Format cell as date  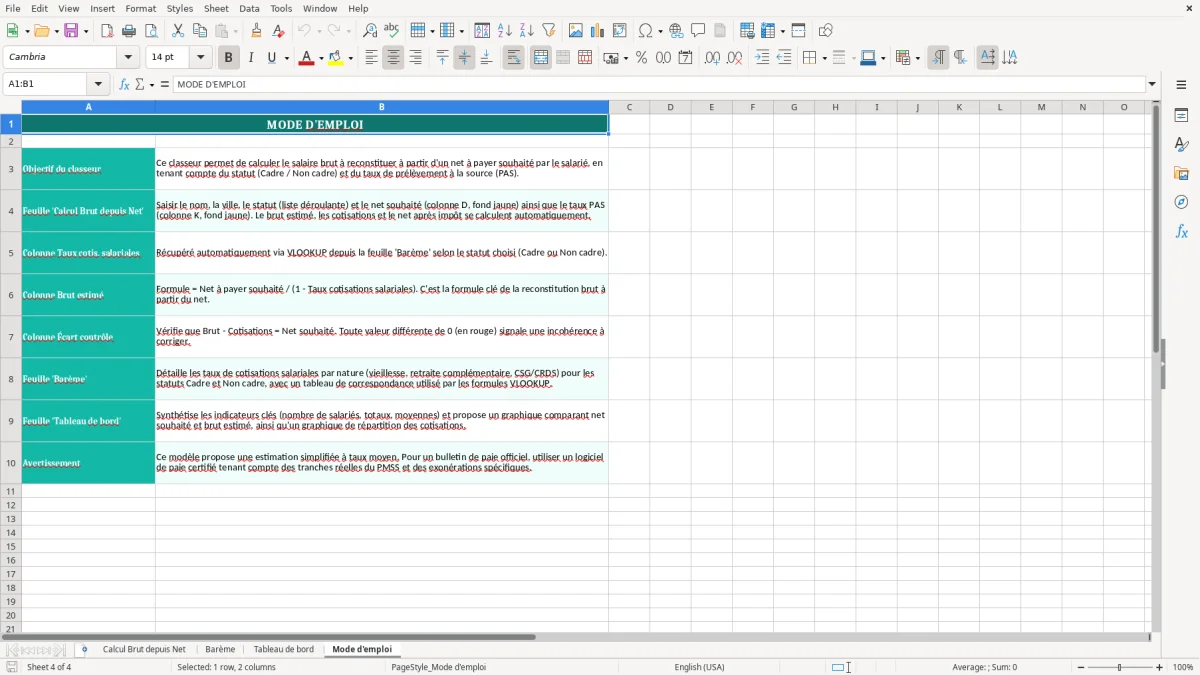[685, 58]
